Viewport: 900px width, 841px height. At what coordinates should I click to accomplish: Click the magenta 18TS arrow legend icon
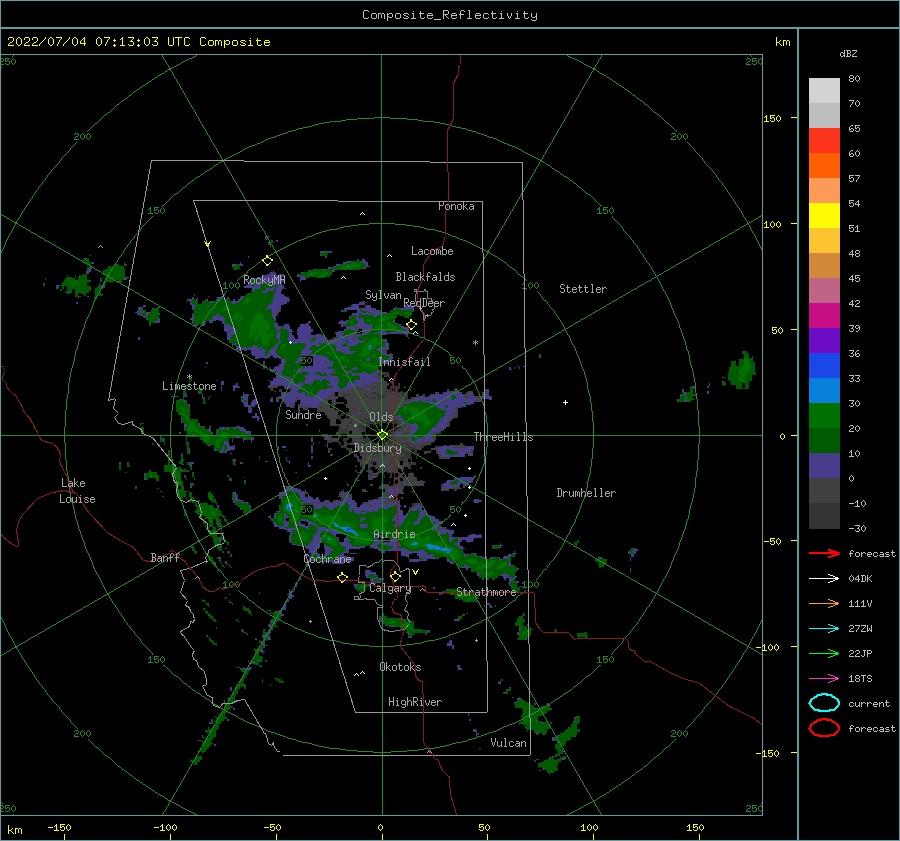(x=824, y=679)
